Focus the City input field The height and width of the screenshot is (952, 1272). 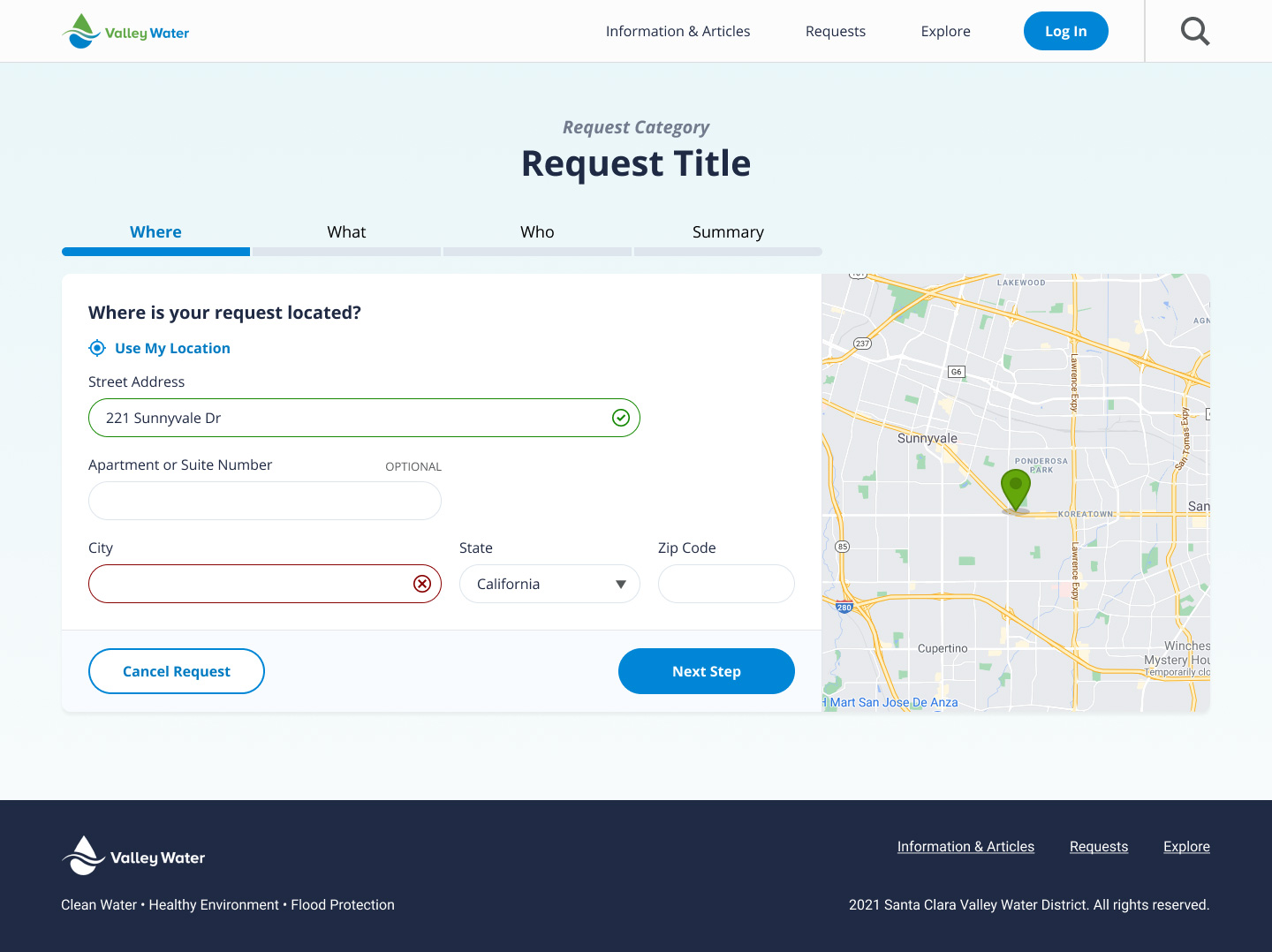coord(265,584)
